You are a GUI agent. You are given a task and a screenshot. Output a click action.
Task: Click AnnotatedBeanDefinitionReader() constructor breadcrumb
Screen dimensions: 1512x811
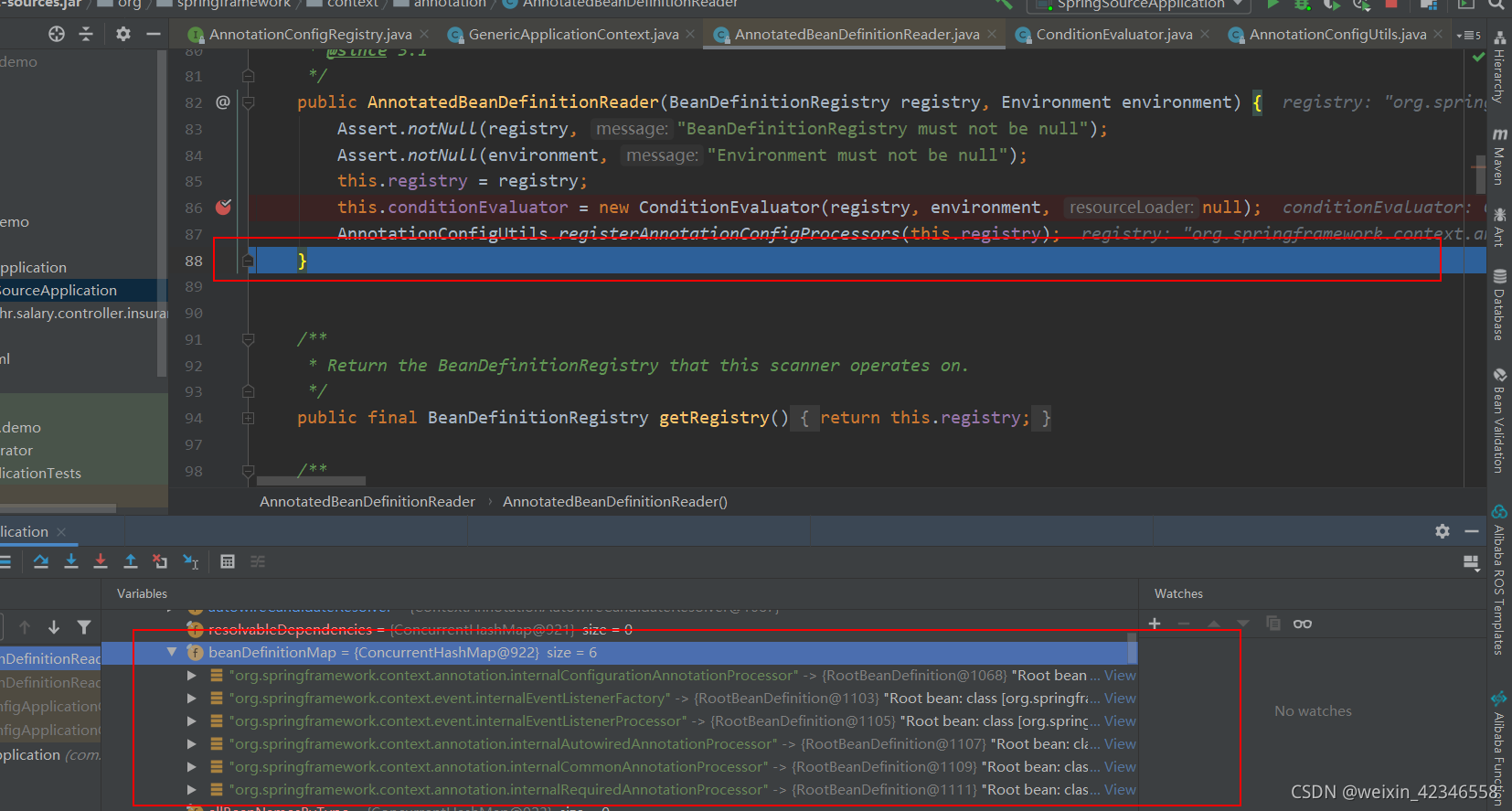click(615, 502)
